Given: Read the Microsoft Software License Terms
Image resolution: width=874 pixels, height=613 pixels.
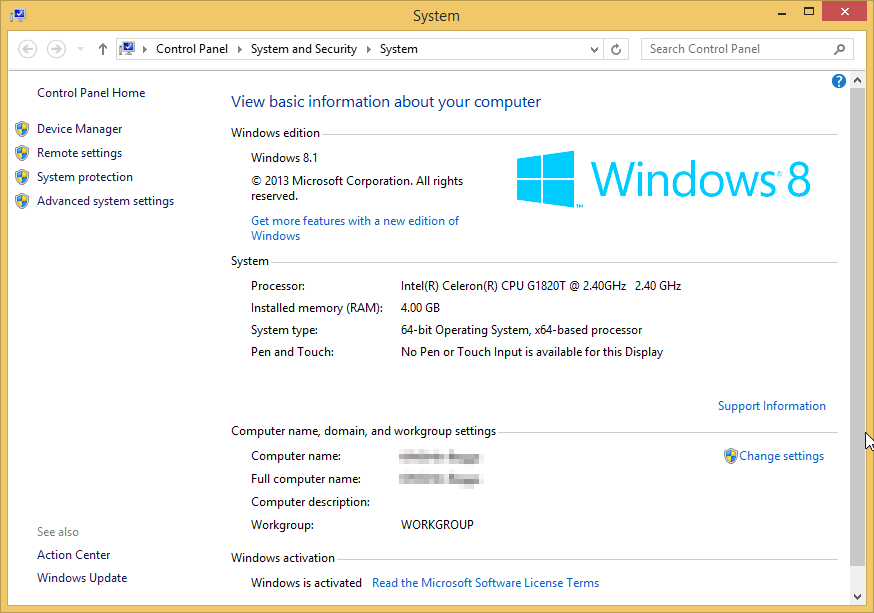Looking at the screenshot, I should (x=485, y=583).
